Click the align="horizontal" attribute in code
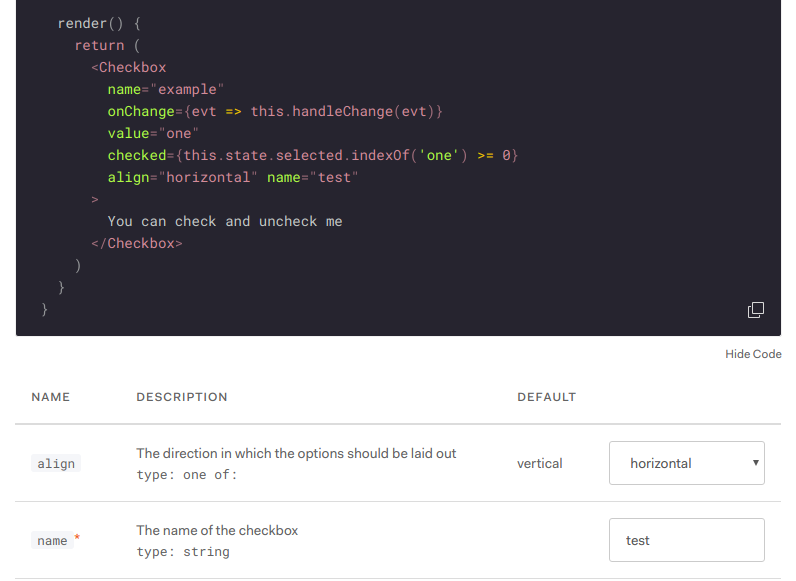 pyautogui.click(x=182, y=177)
